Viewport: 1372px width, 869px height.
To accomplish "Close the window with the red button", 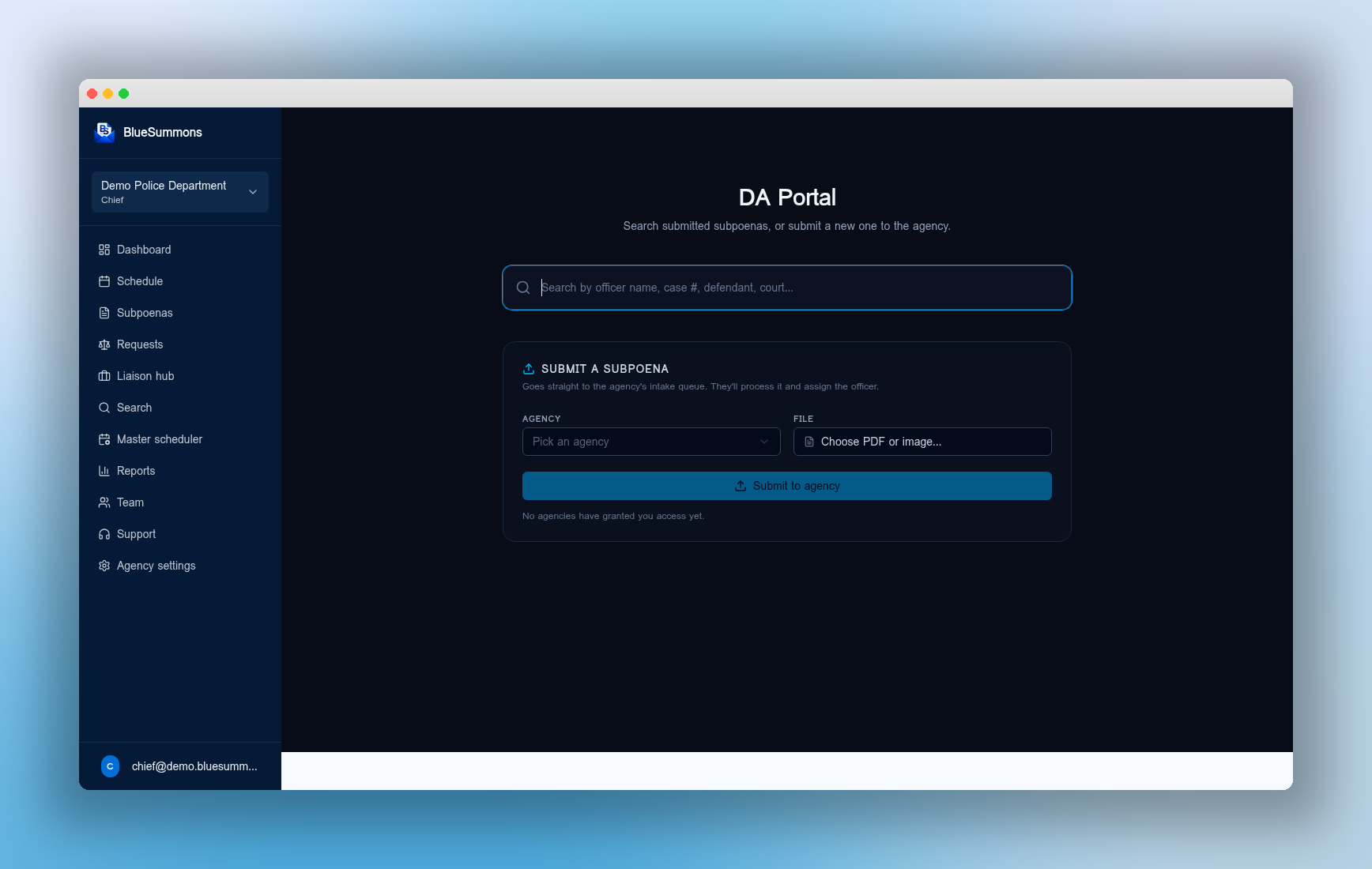I will pos(92,93).
